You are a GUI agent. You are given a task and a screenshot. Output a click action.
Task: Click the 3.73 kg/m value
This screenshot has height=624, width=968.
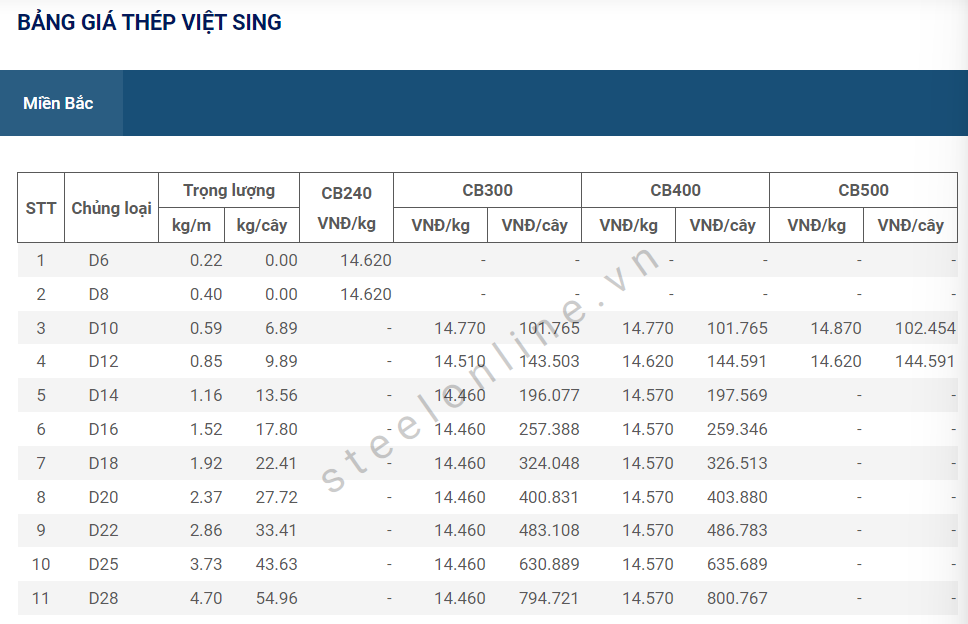(206, 564)
